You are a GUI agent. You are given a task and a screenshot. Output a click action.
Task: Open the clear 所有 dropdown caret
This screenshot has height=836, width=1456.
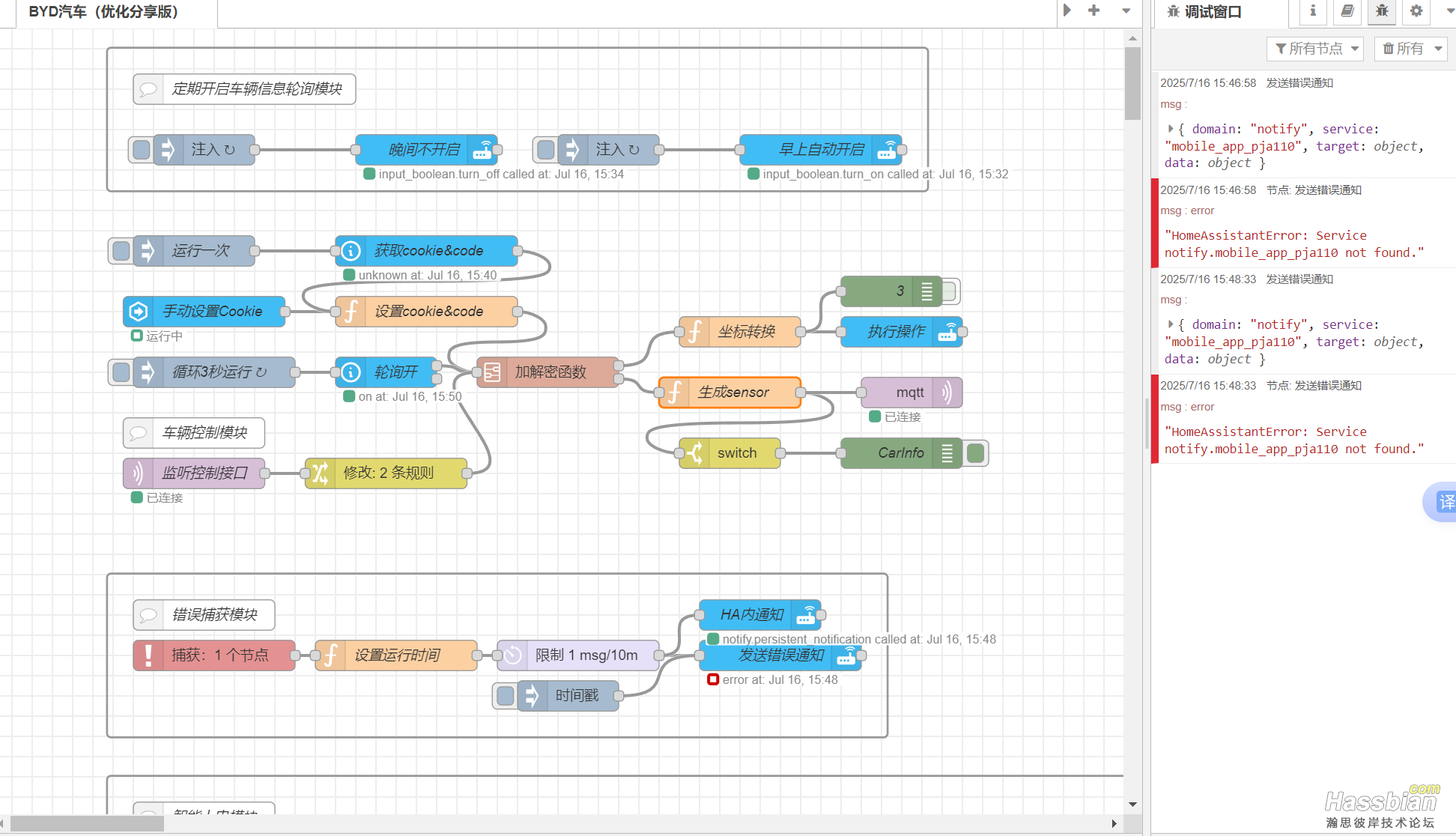pos(1438,49)
